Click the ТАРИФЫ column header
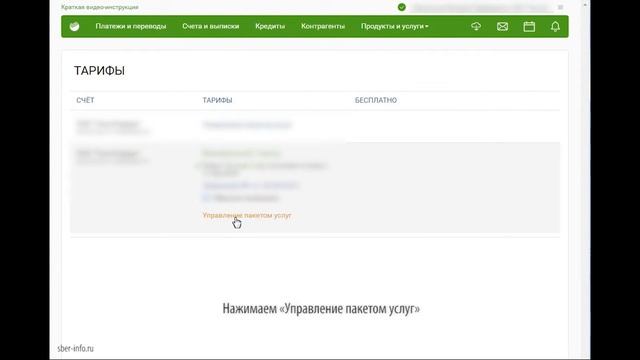The height and width of the screenshot is (360, 640). (x=217, y=100)
